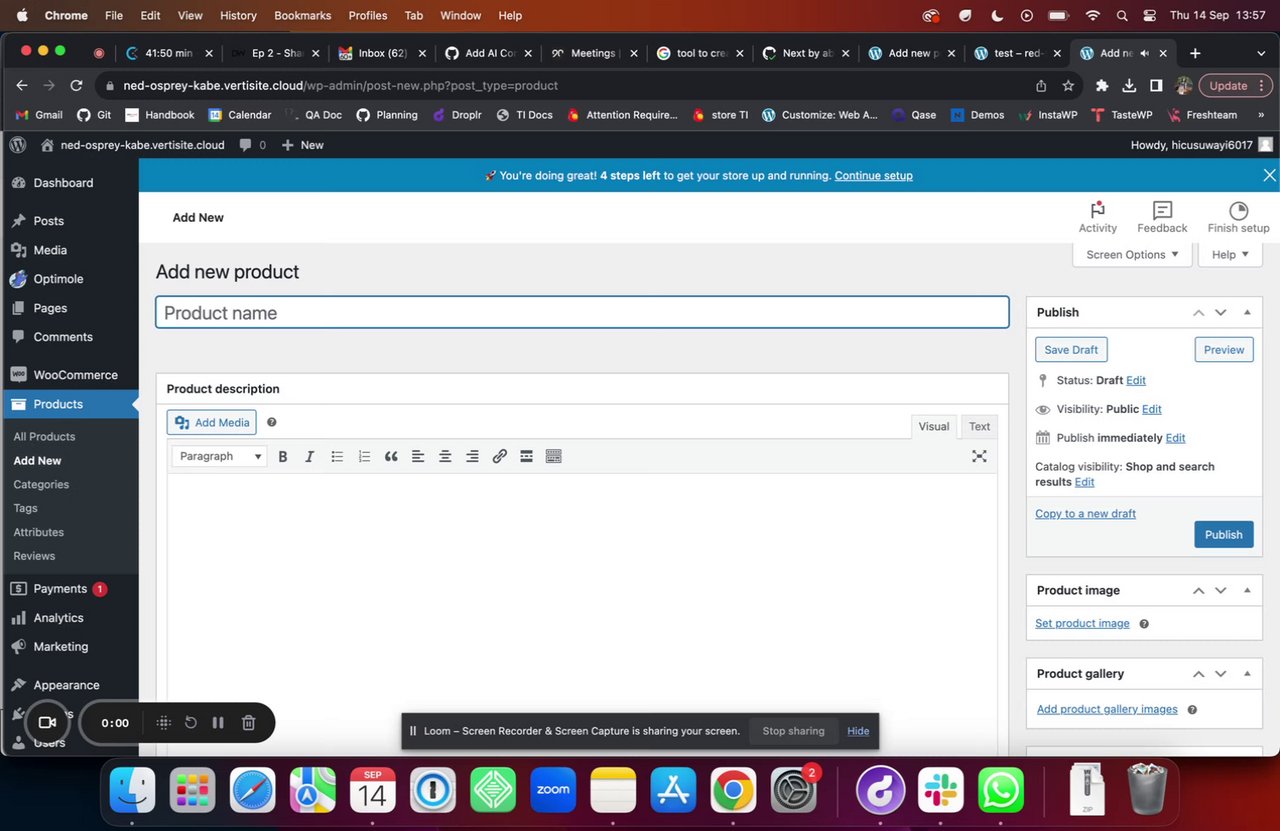Switch the editor to the Text tab

point(979,426)
